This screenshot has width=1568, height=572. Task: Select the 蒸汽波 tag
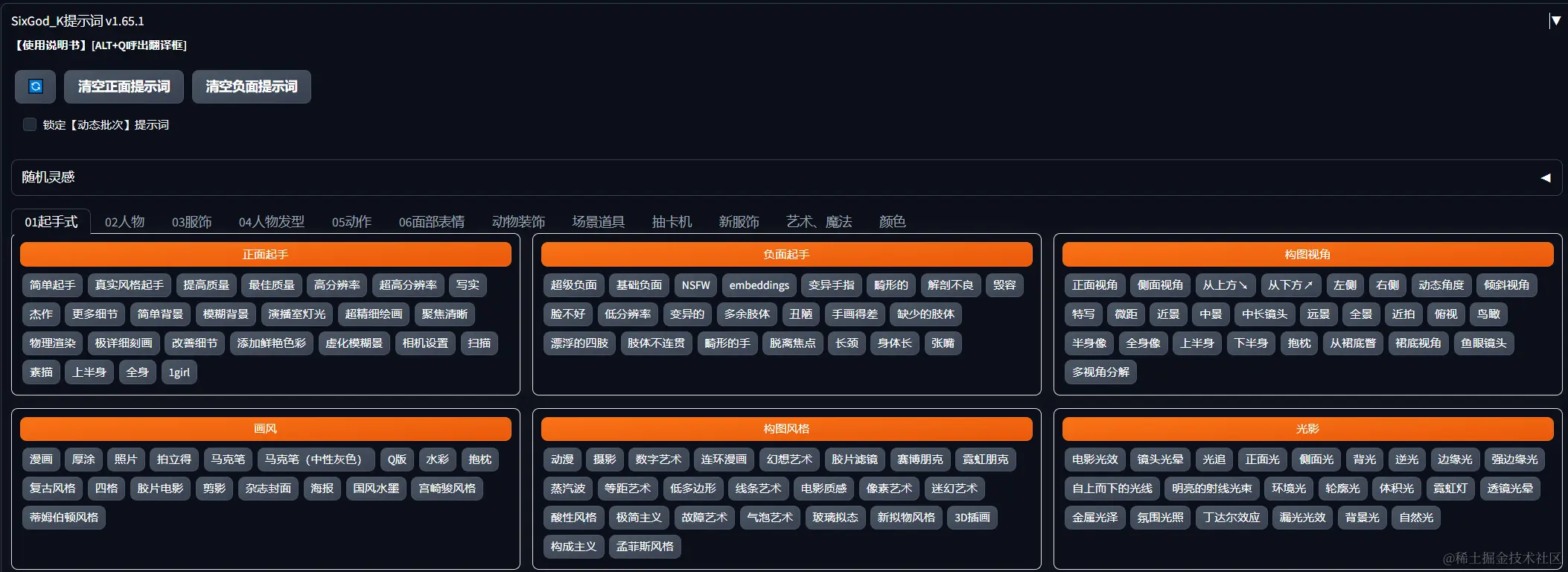tap(567, 488)
